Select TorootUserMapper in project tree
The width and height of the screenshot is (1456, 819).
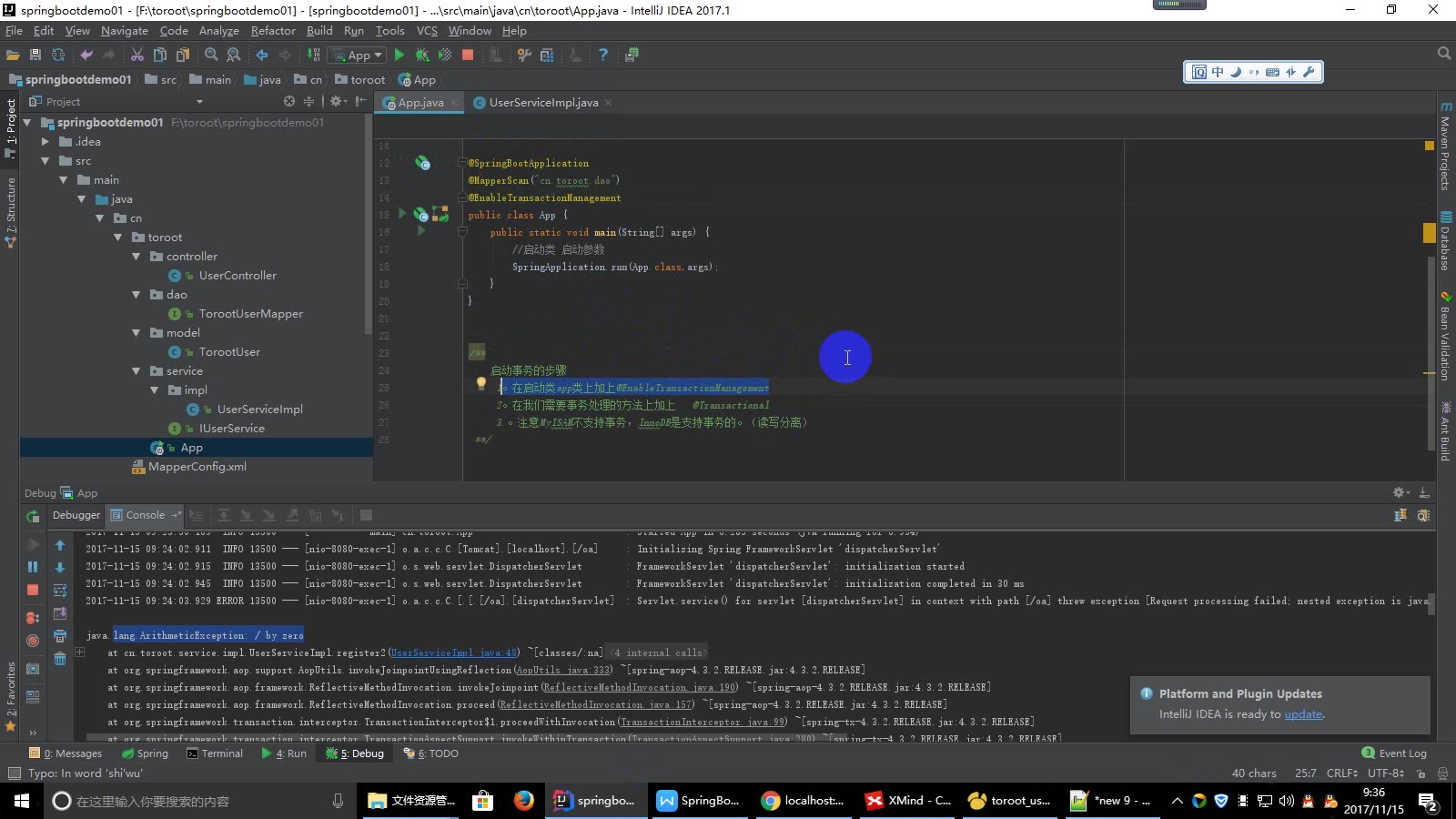click(251, 314)
